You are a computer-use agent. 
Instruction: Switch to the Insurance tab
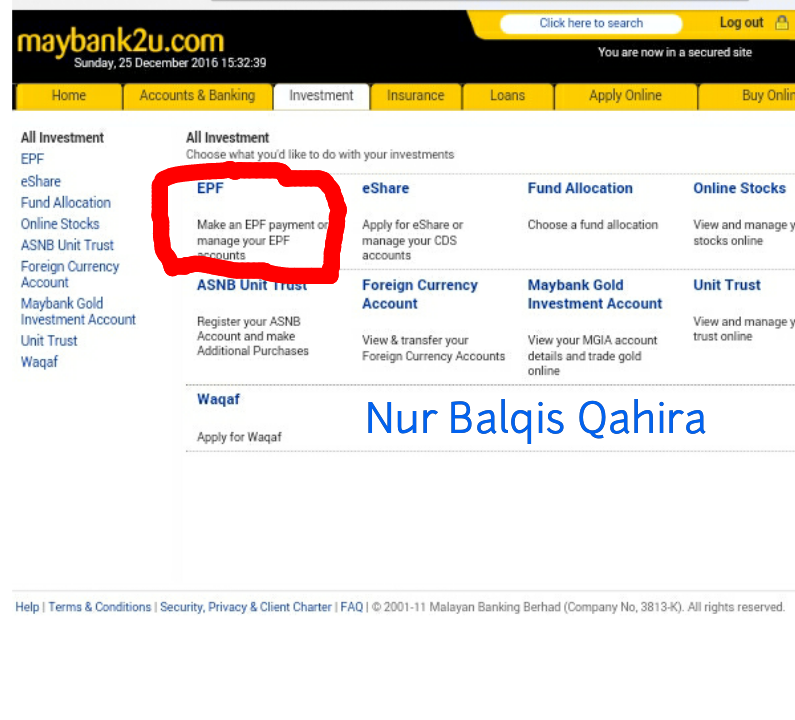(x=415, y=96)
